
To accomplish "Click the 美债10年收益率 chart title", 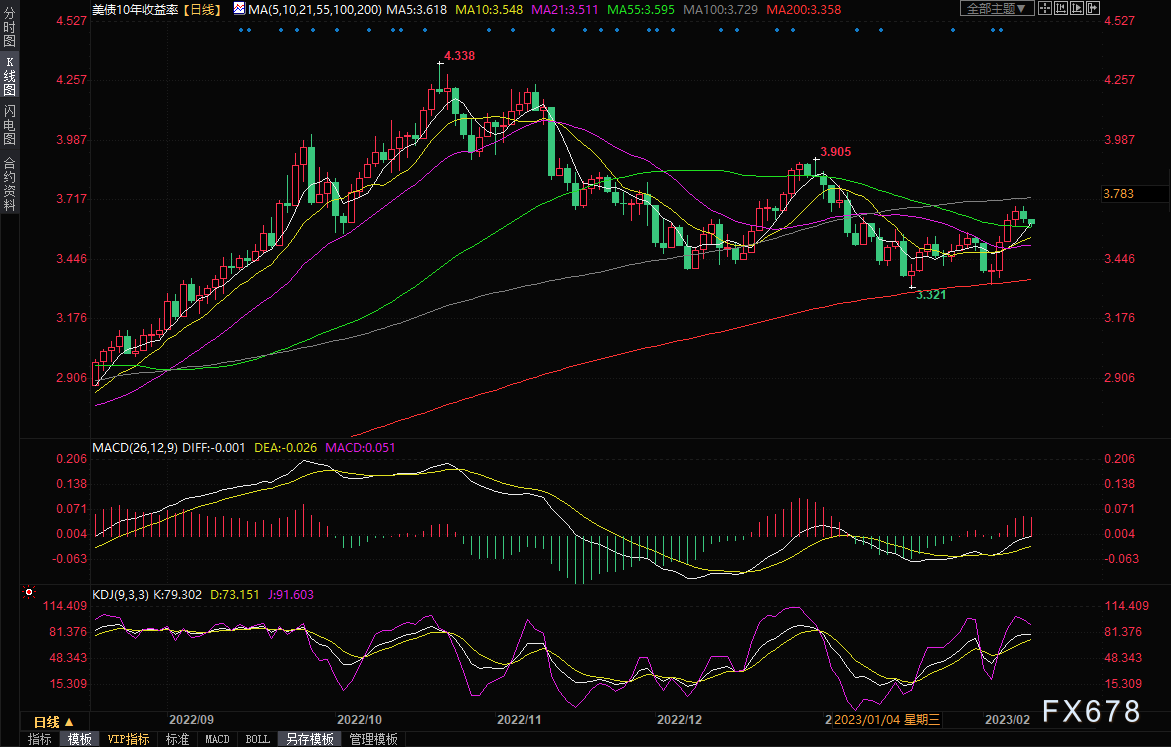I will click(x=135, y=10).
